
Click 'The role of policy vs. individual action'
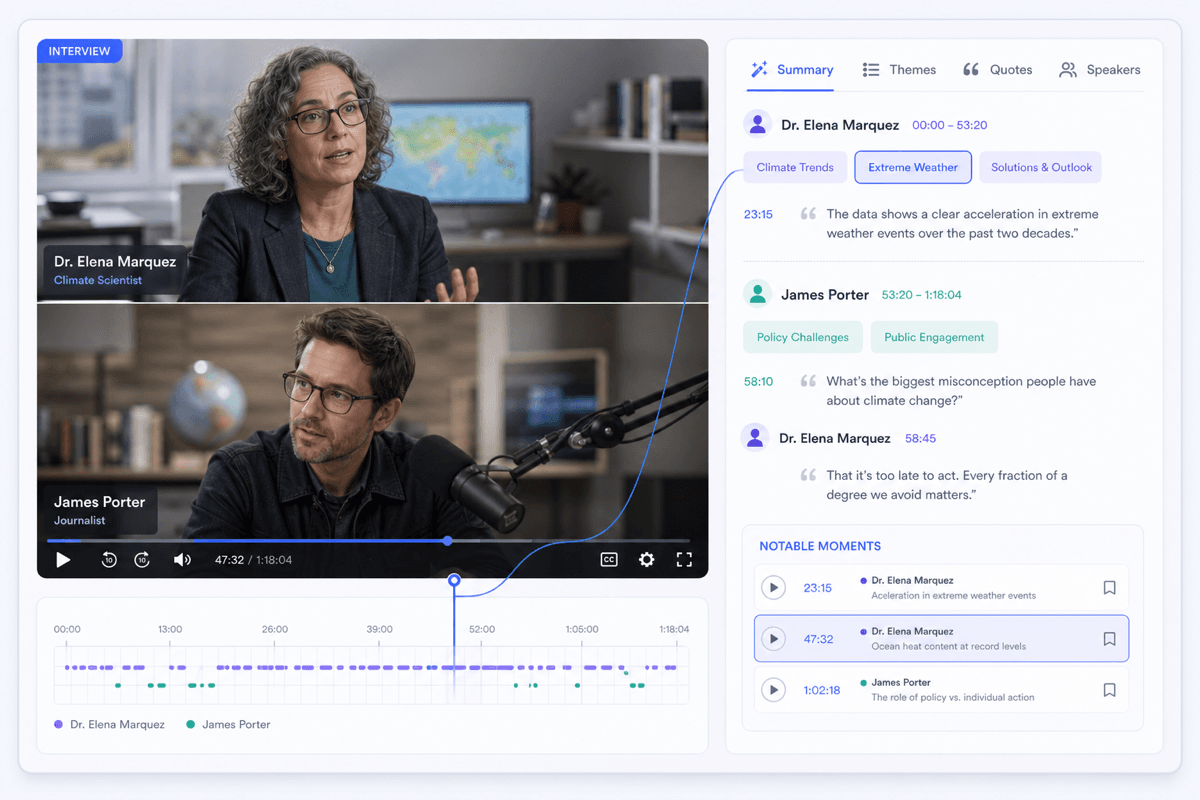tap(953, 698)
